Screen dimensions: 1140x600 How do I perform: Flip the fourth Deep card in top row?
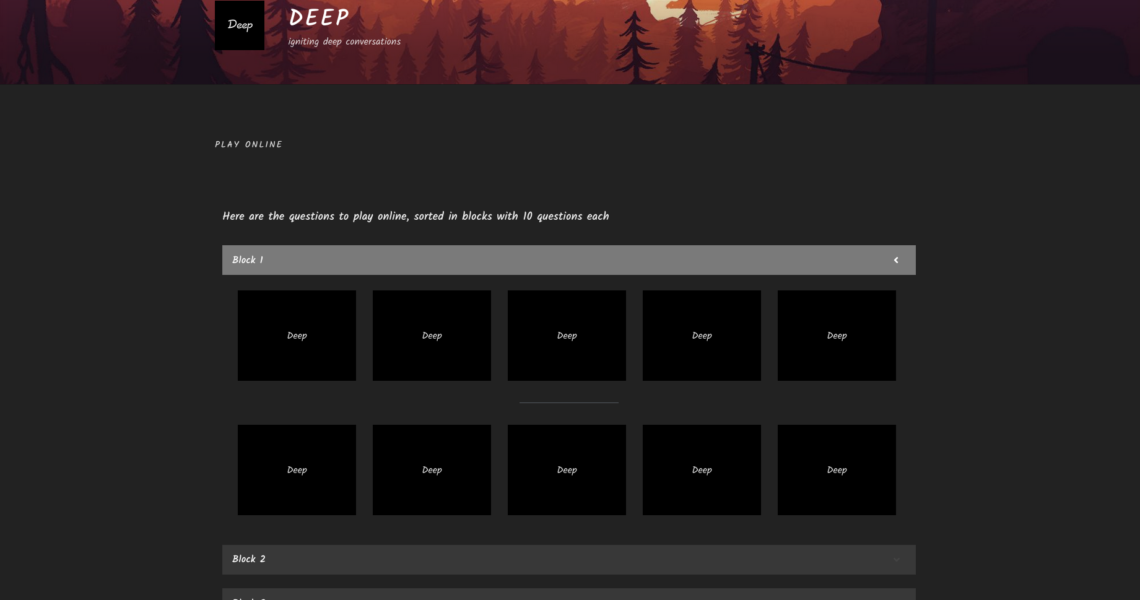click(x=702, y=335)
